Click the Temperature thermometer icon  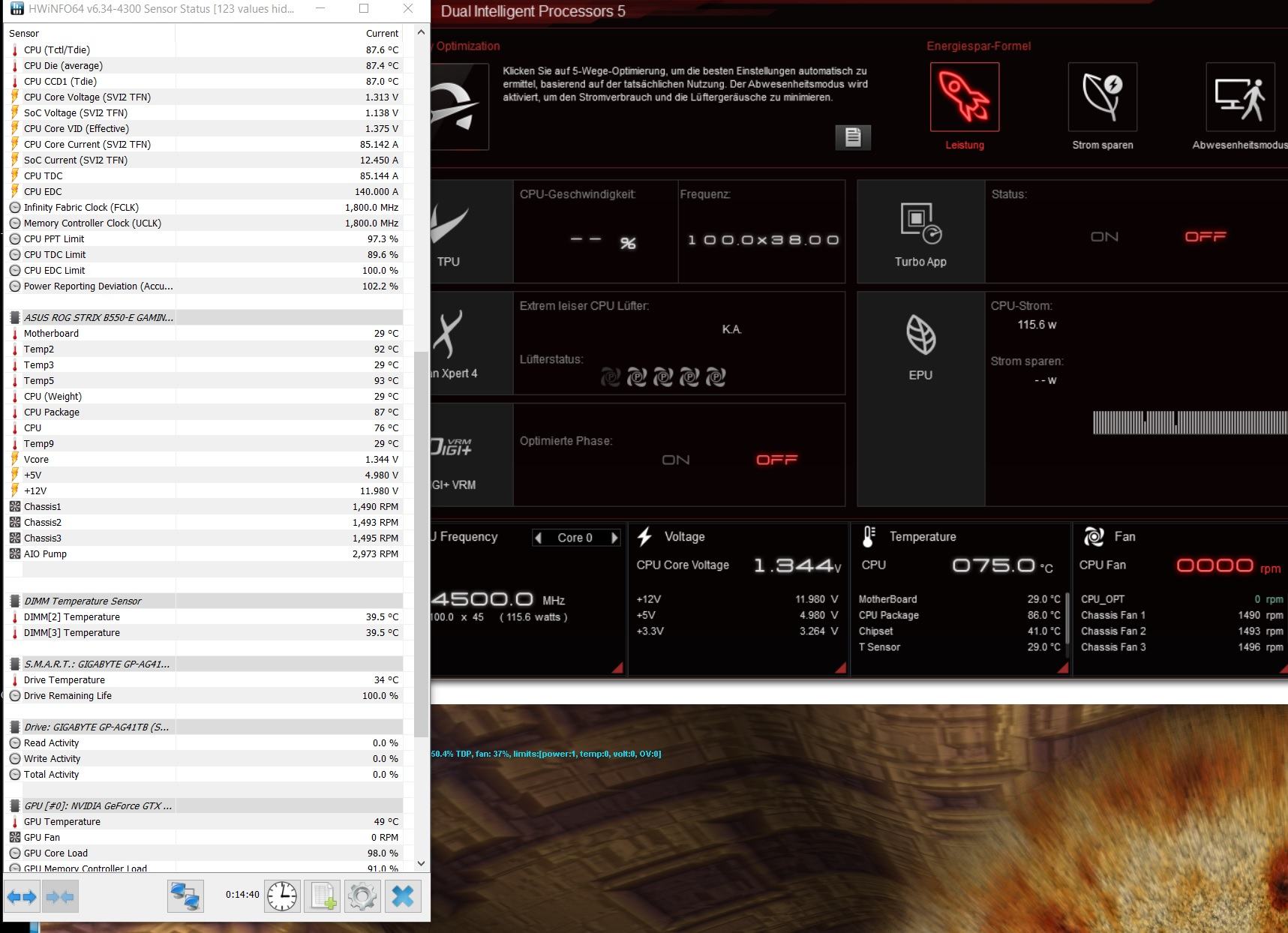point(869,537)
